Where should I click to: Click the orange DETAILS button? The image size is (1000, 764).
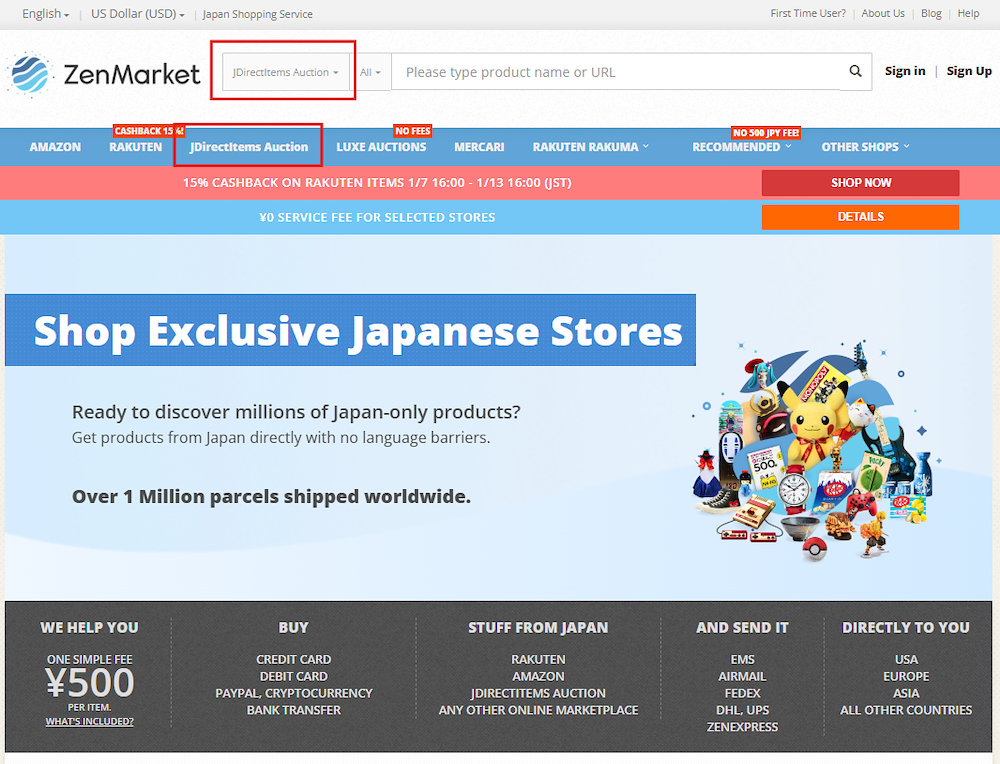tap(860, 217)
